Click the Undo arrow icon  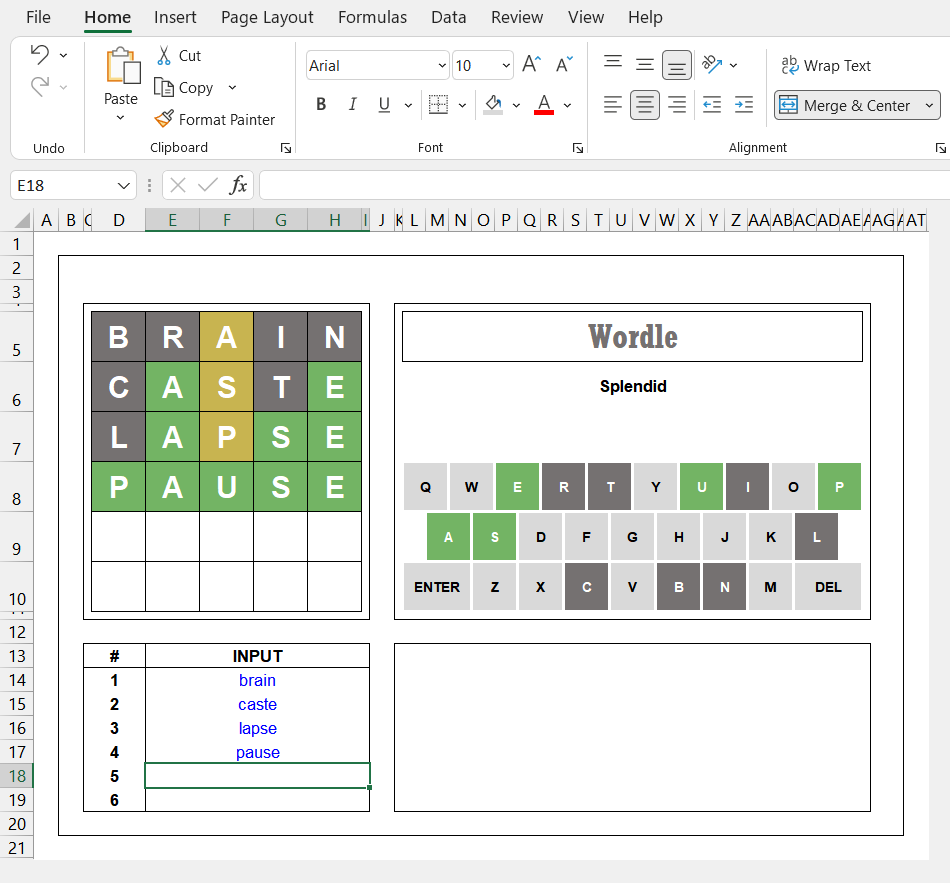point(38,55)
